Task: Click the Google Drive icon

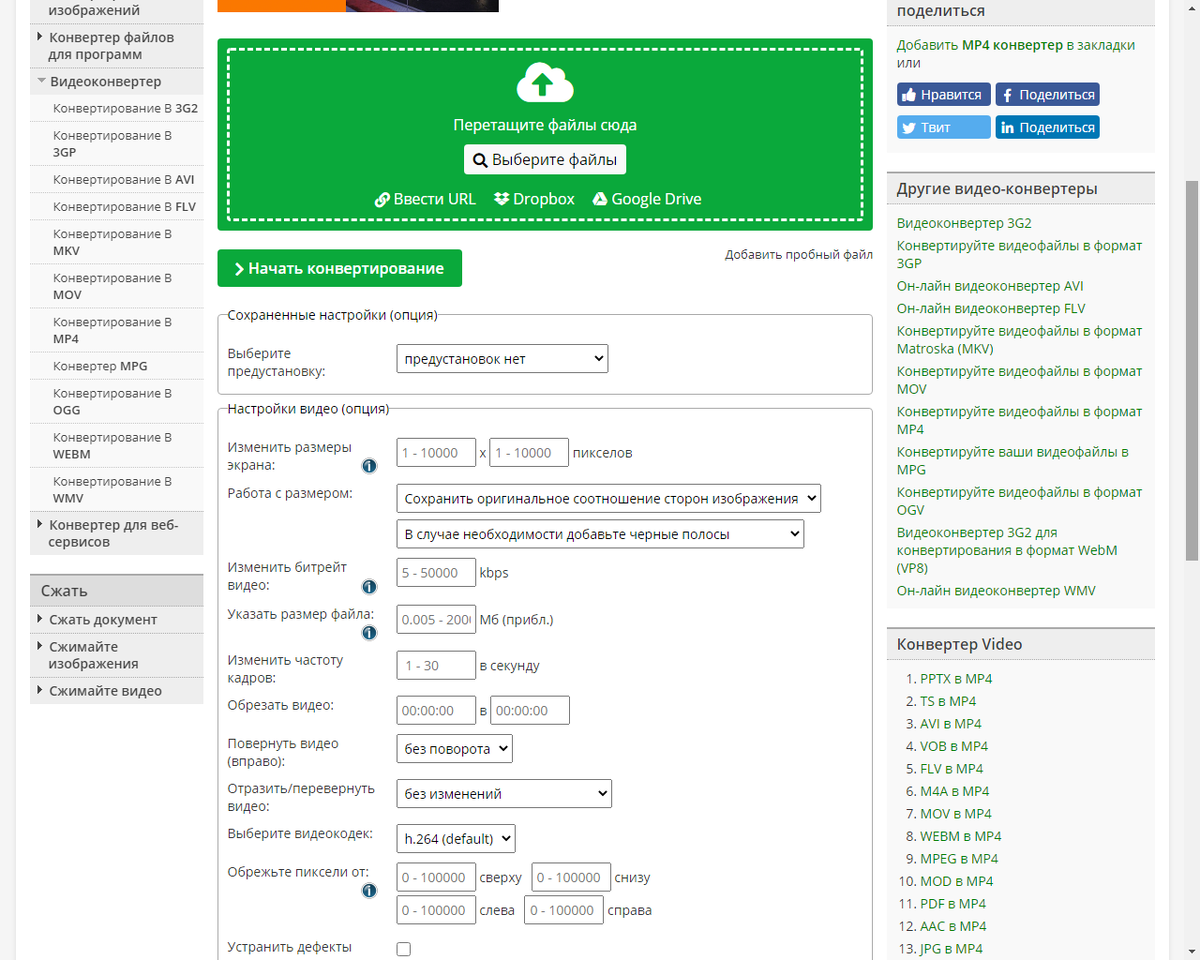Action: tap(600, 199)
